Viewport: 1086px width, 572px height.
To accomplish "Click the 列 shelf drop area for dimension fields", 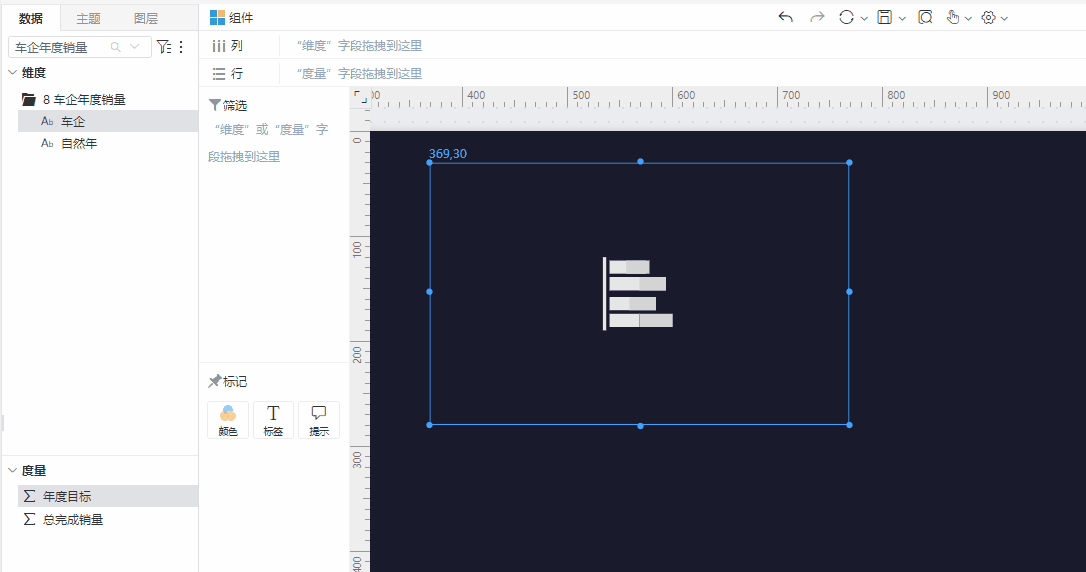I will click(682, 45).
